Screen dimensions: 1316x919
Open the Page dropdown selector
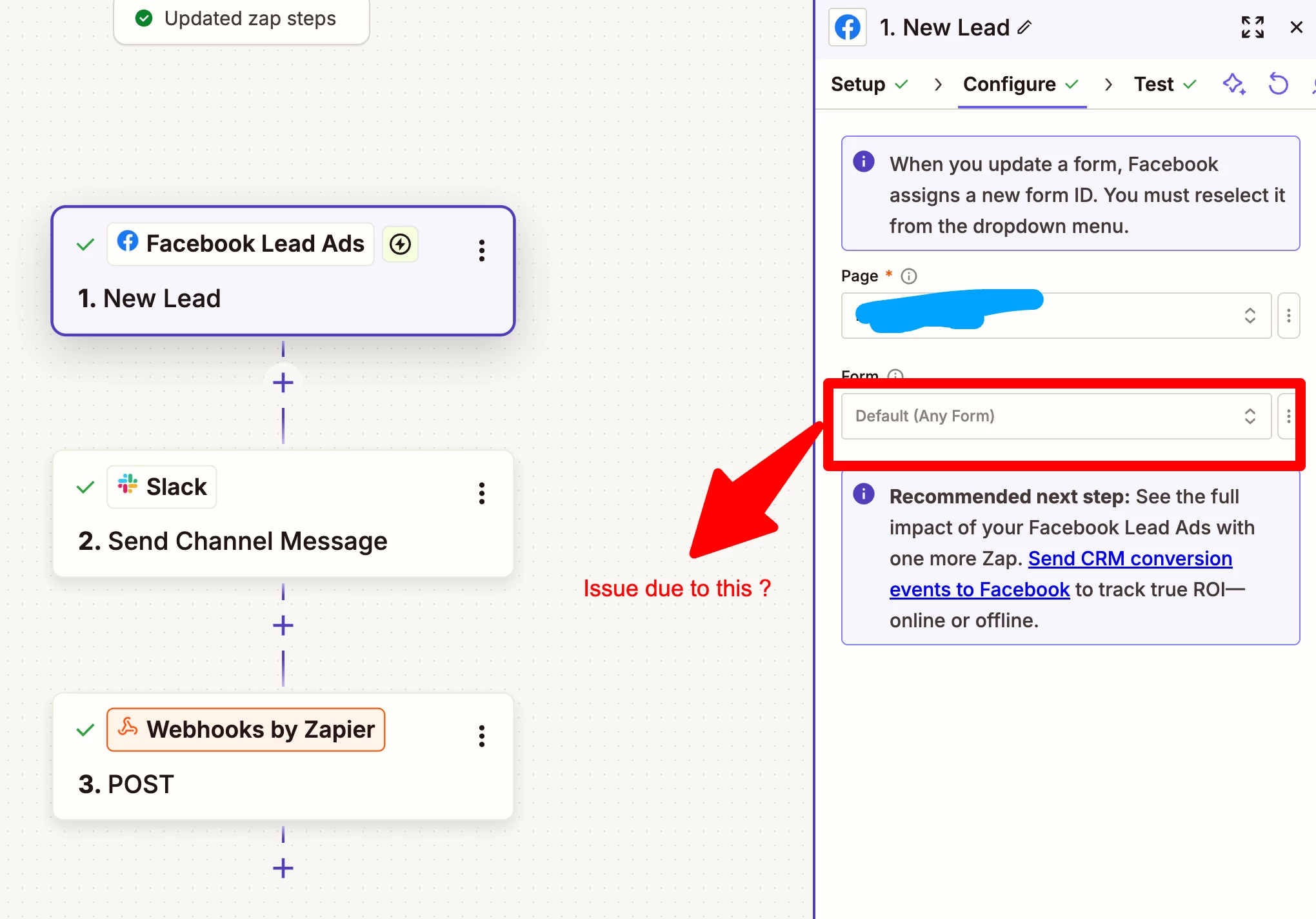click(1056, 316)
